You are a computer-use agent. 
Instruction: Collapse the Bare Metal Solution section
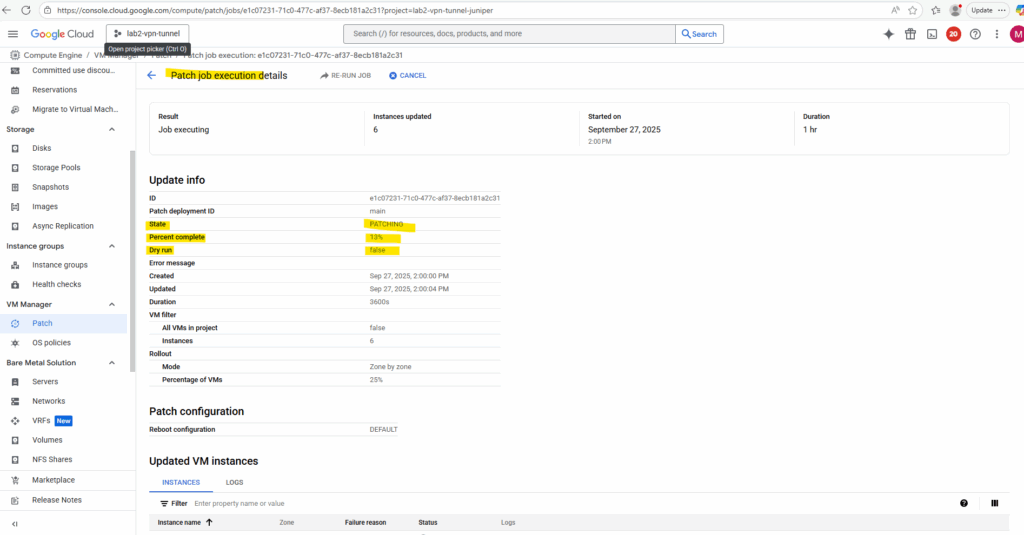tap(112, 363)
